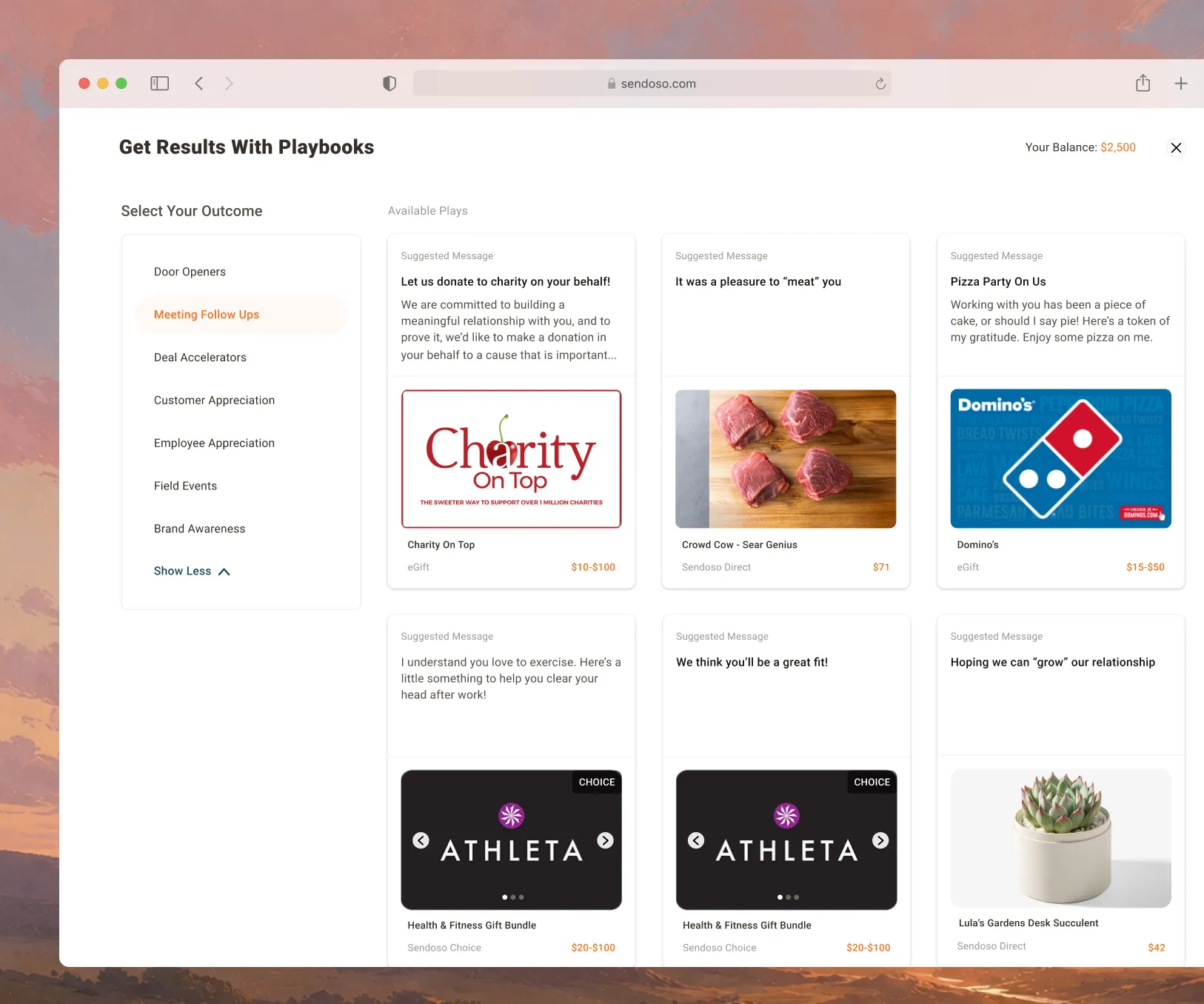Screen dimensions: 1204x1004
Task: Go back with the browser back arrow
Action: tap(198, 84)
